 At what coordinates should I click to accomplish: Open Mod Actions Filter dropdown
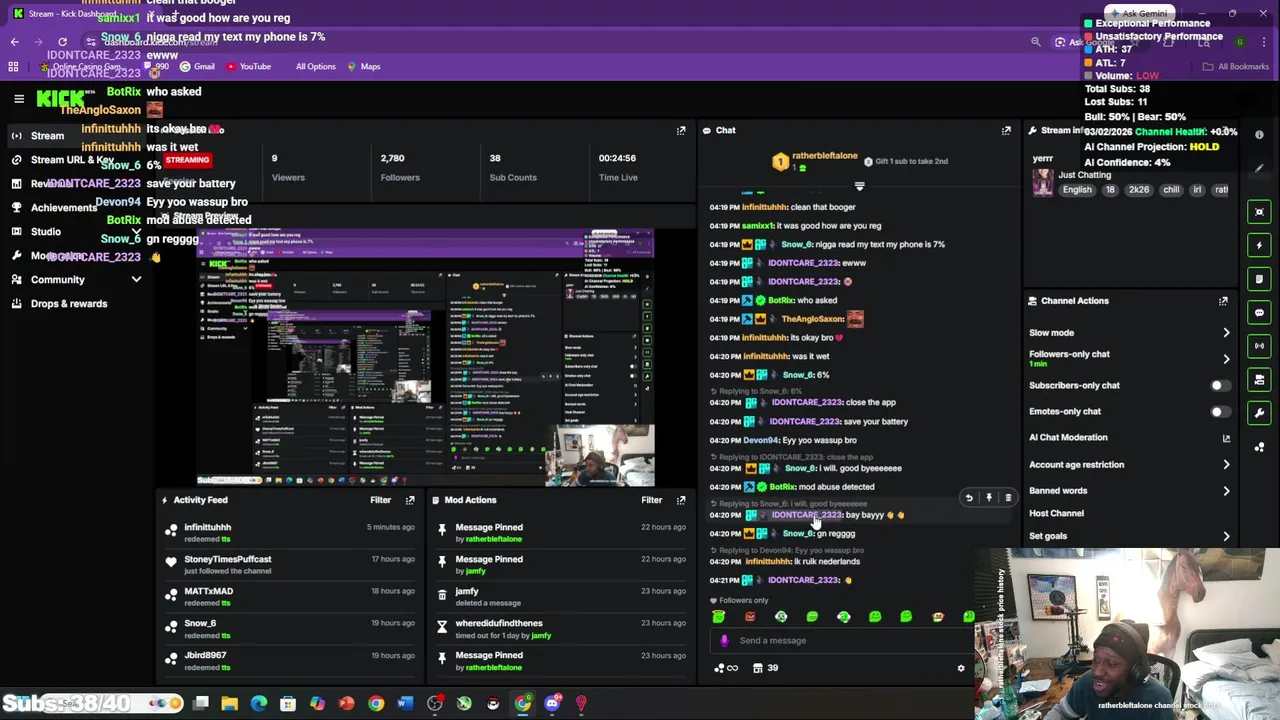(x=652, y=500)
